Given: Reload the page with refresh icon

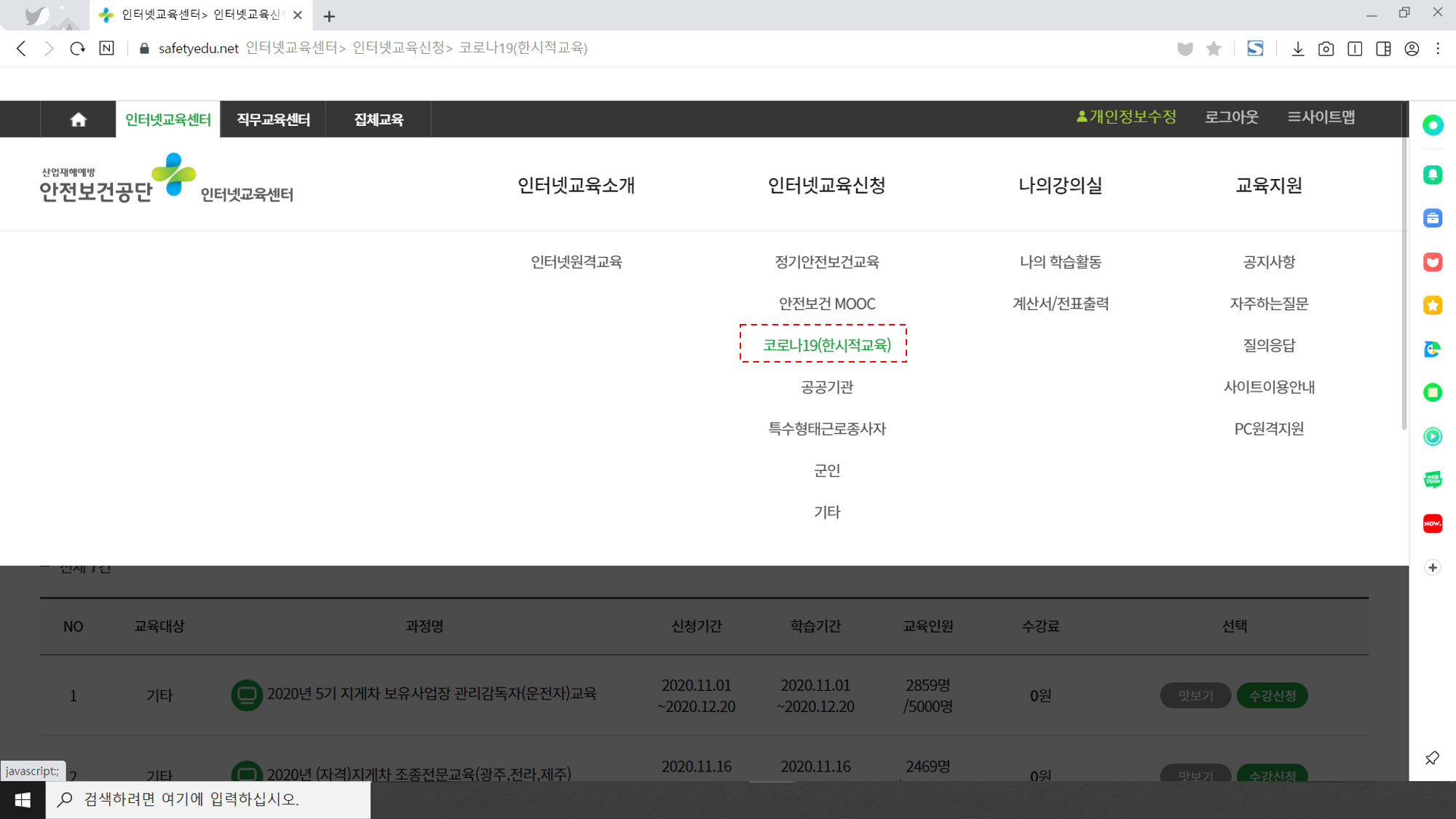Looking at the screenshot, I should [77, 48].
